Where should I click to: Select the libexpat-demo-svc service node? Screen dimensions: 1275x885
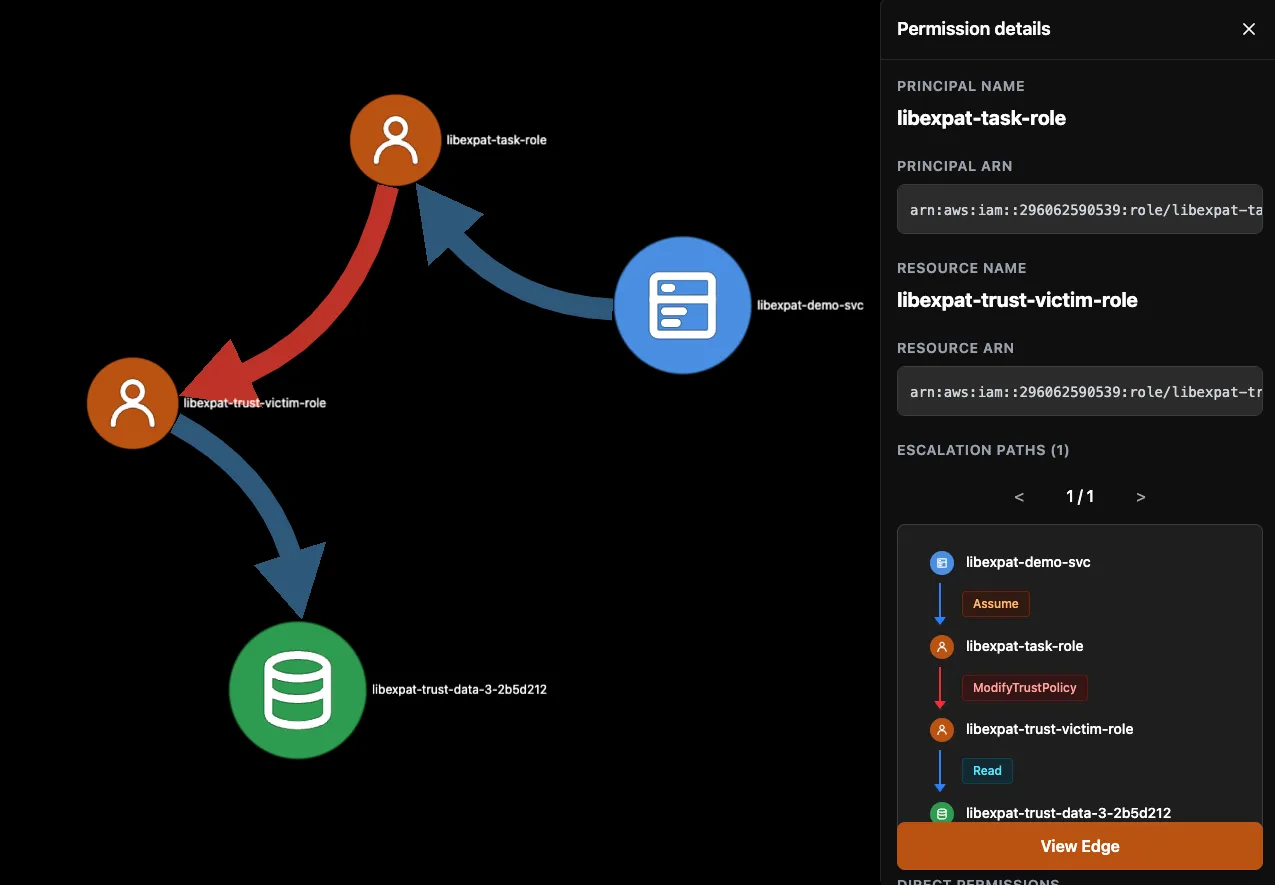click(682, 305)
